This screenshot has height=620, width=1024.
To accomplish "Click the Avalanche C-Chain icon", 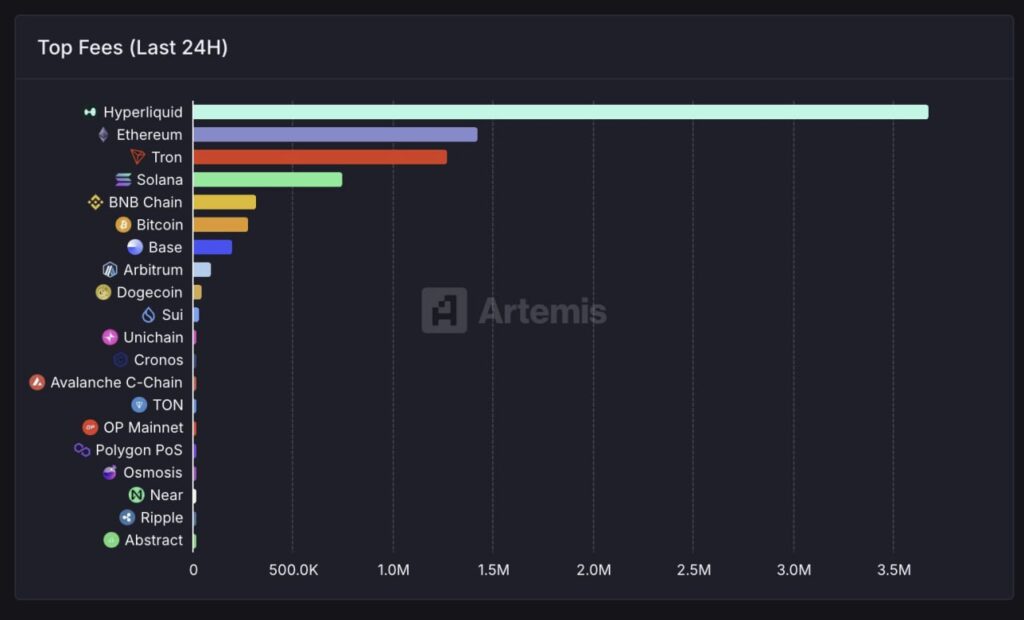I will 37,382.
